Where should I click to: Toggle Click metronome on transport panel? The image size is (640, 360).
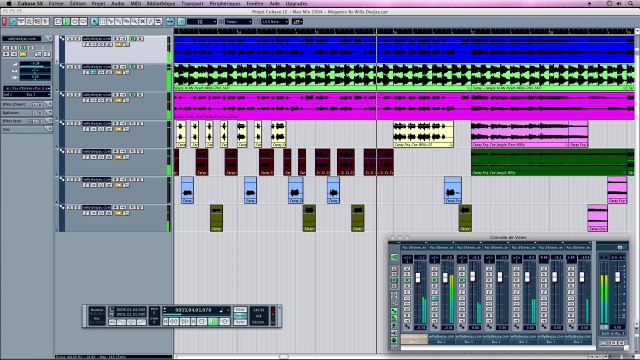click(240, 309)
